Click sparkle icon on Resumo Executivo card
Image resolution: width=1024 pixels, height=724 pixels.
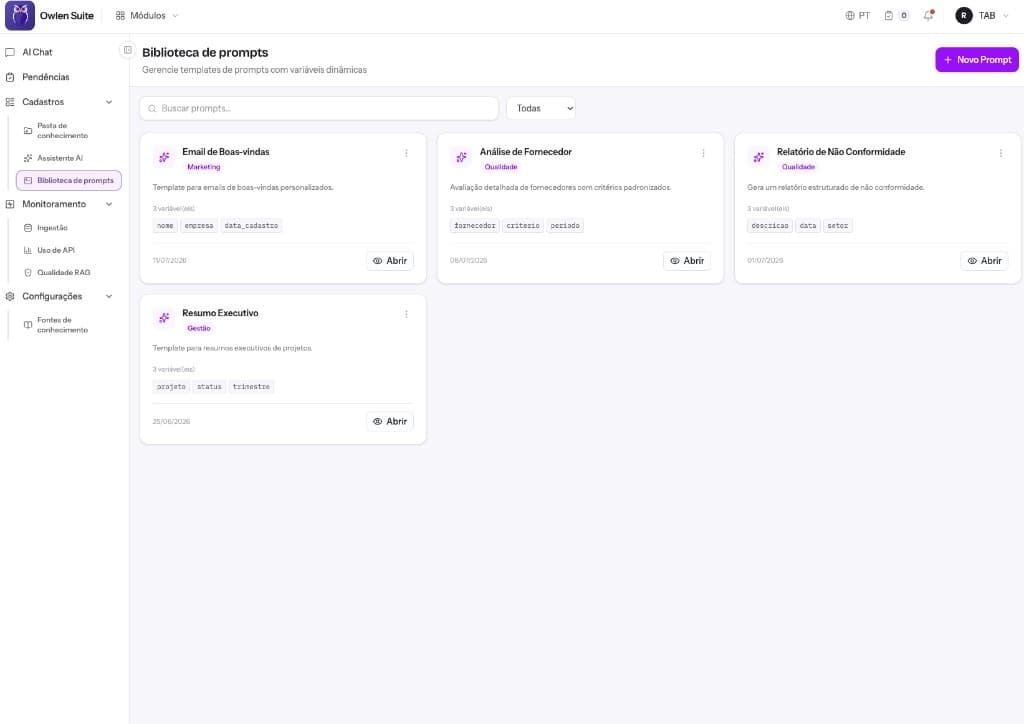[164, 318]
